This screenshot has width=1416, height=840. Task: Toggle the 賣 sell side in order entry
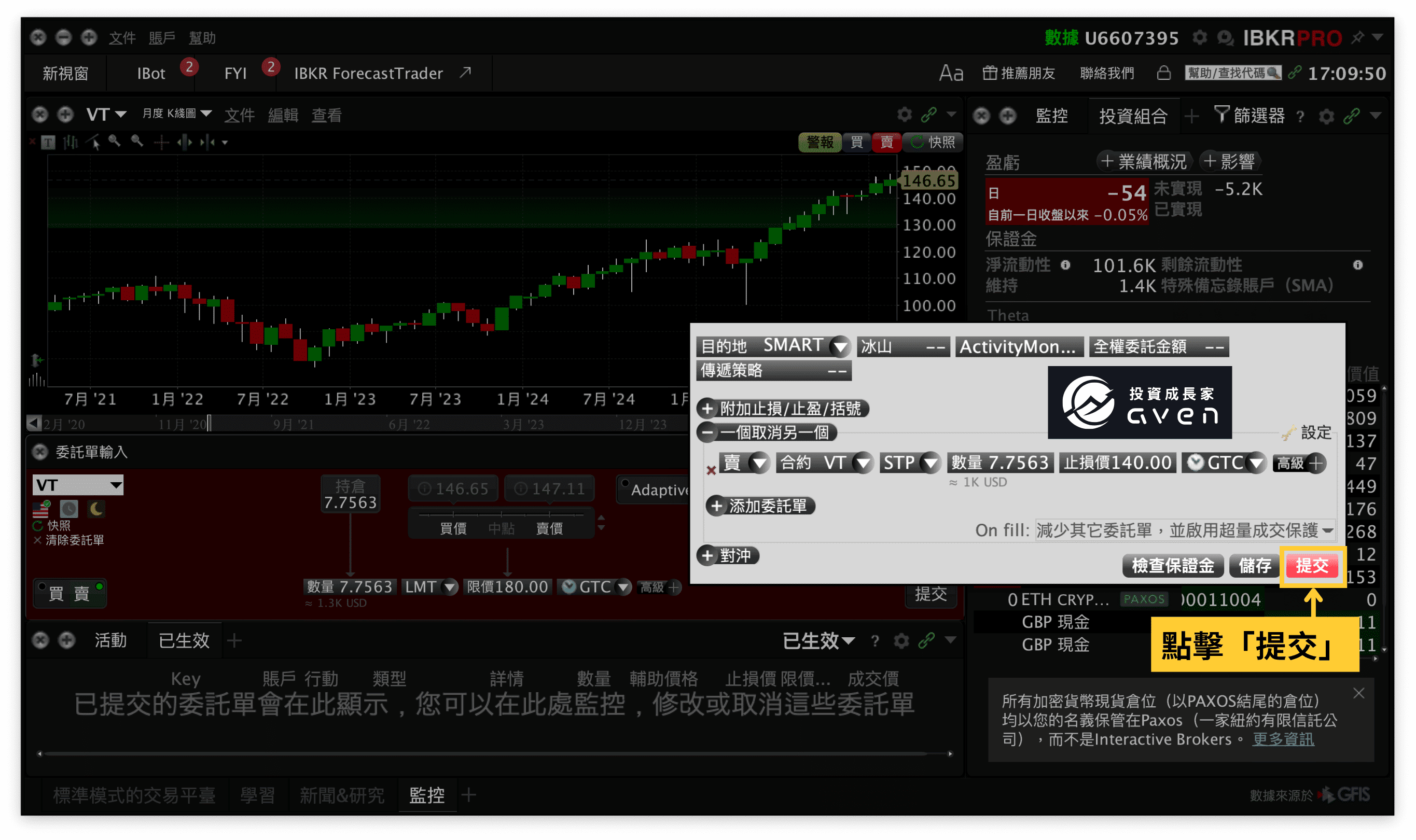82,593
